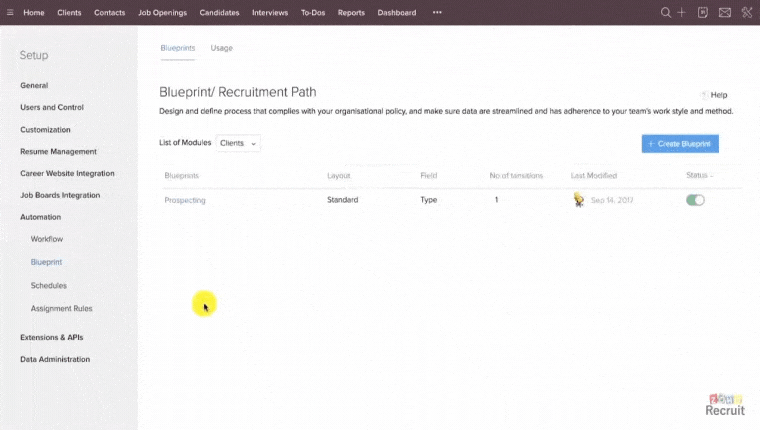Click the Type field cell
The height and width of the screenshot is (430, 760).
[428, 200]
